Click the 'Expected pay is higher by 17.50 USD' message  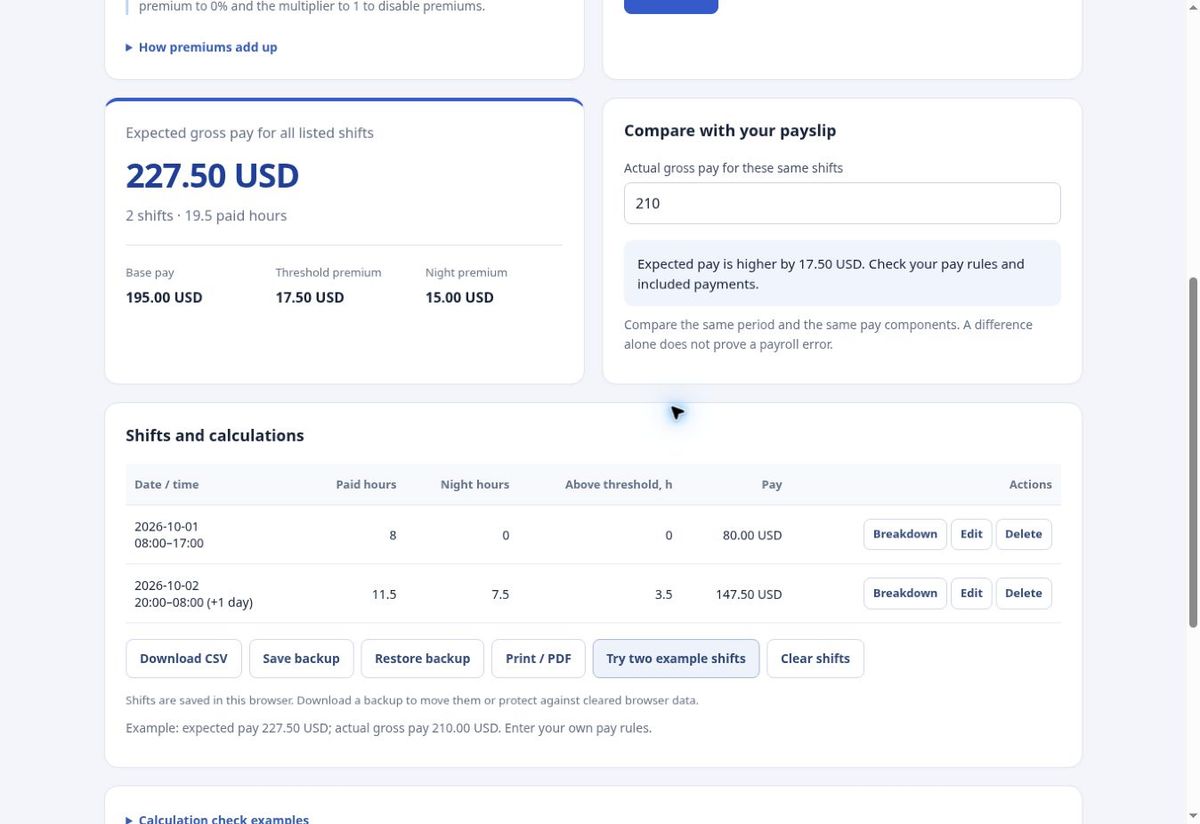pyautogui.click(x=842, y=273)
